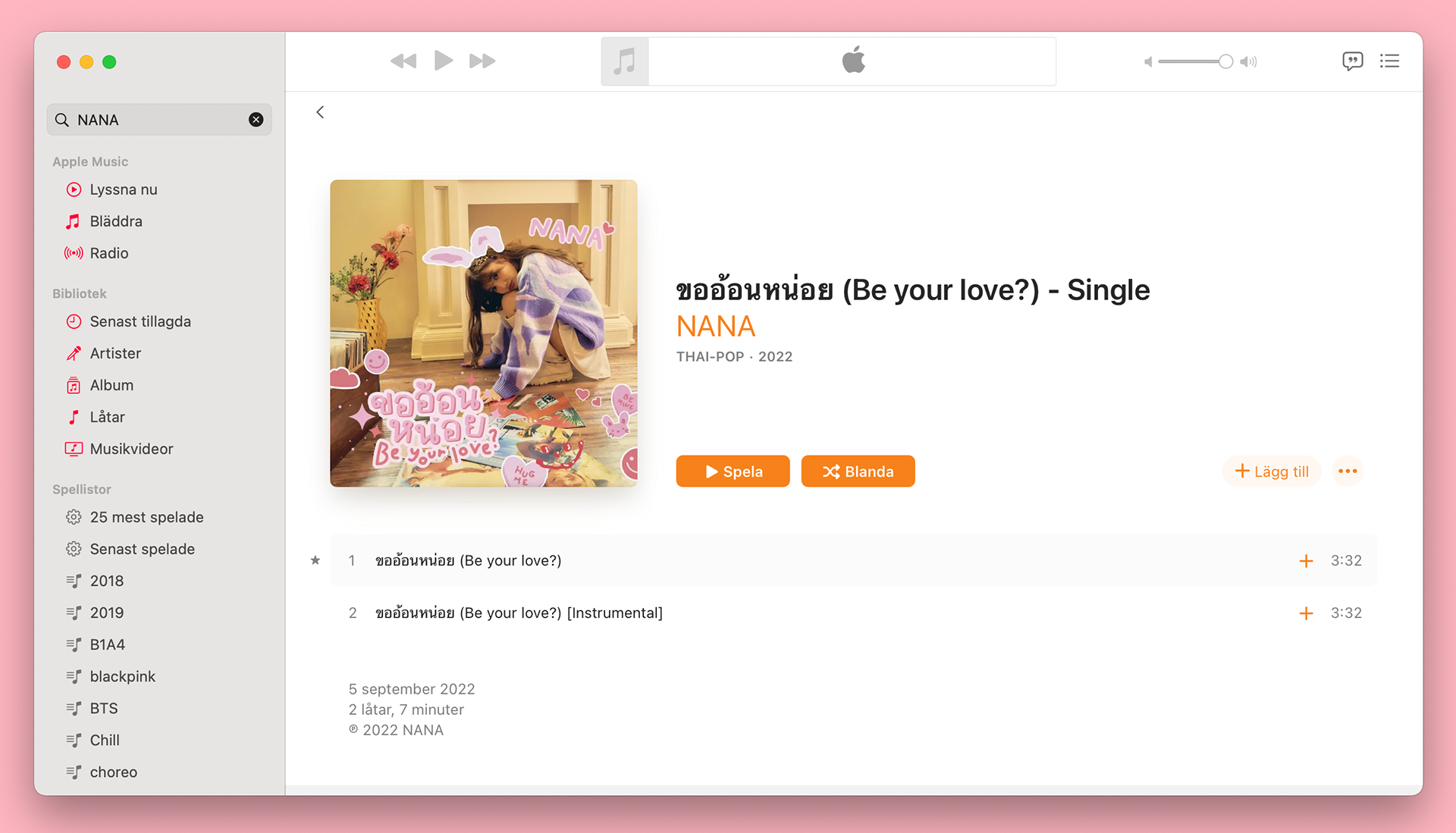Screen dimensions: 1456x833
Task: Go back with the chevron arrow
Action: tap(320, 112)
